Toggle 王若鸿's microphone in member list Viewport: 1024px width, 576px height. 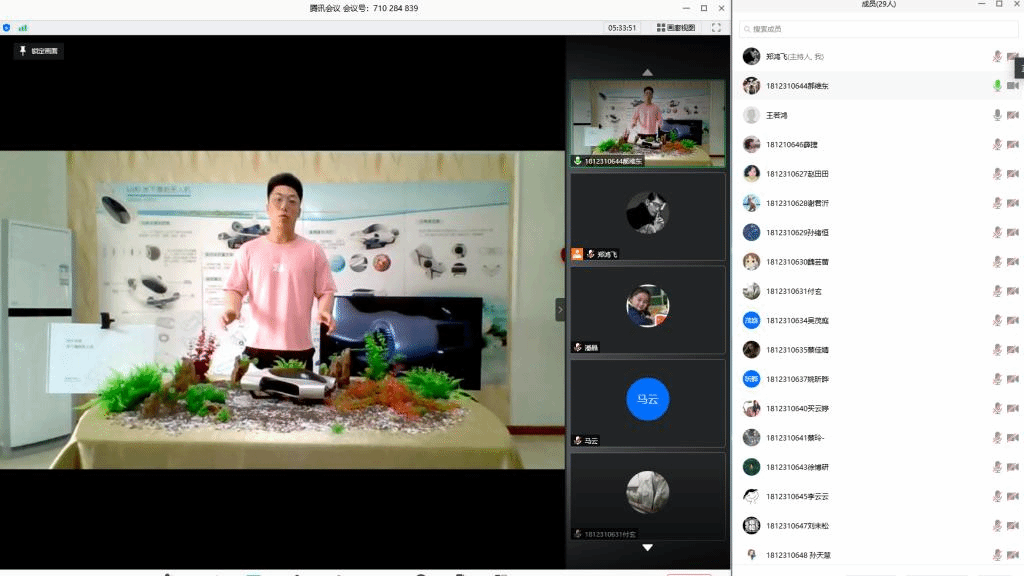pos(997,115)
